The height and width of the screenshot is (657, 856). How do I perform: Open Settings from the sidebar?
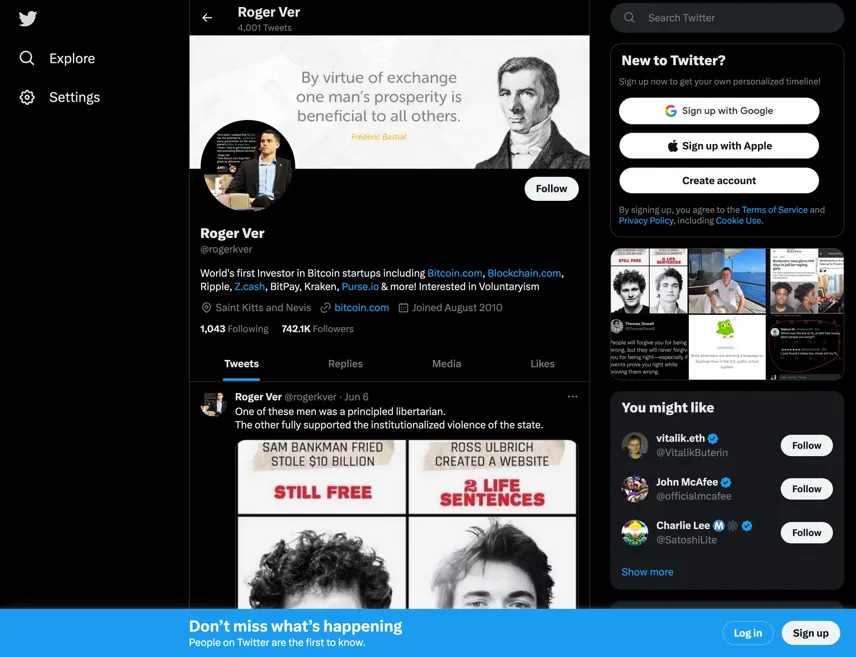click(x=60, y=97)
